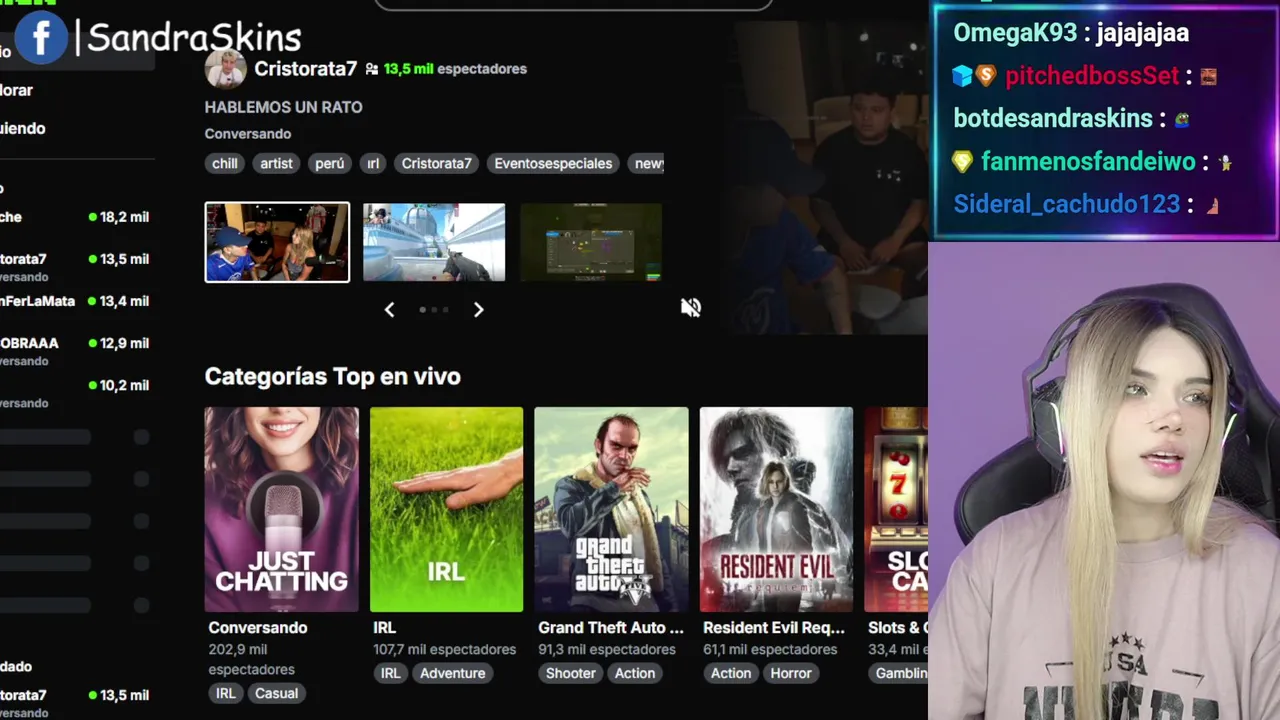The height and width of the screenshot is (720, 1280).
Task: Click the Resident Evil Req... title link
Action: [774, 628]
